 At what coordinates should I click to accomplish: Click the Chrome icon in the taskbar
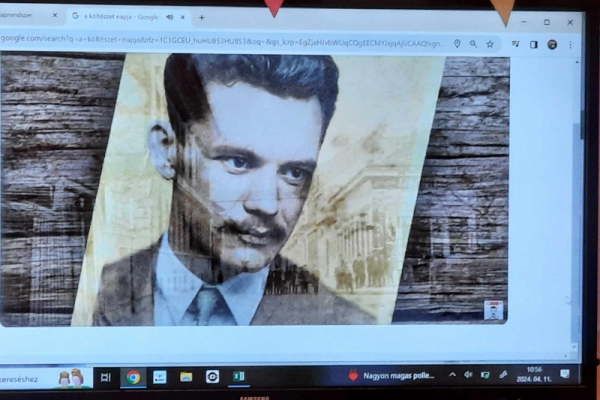coord(133,377)
